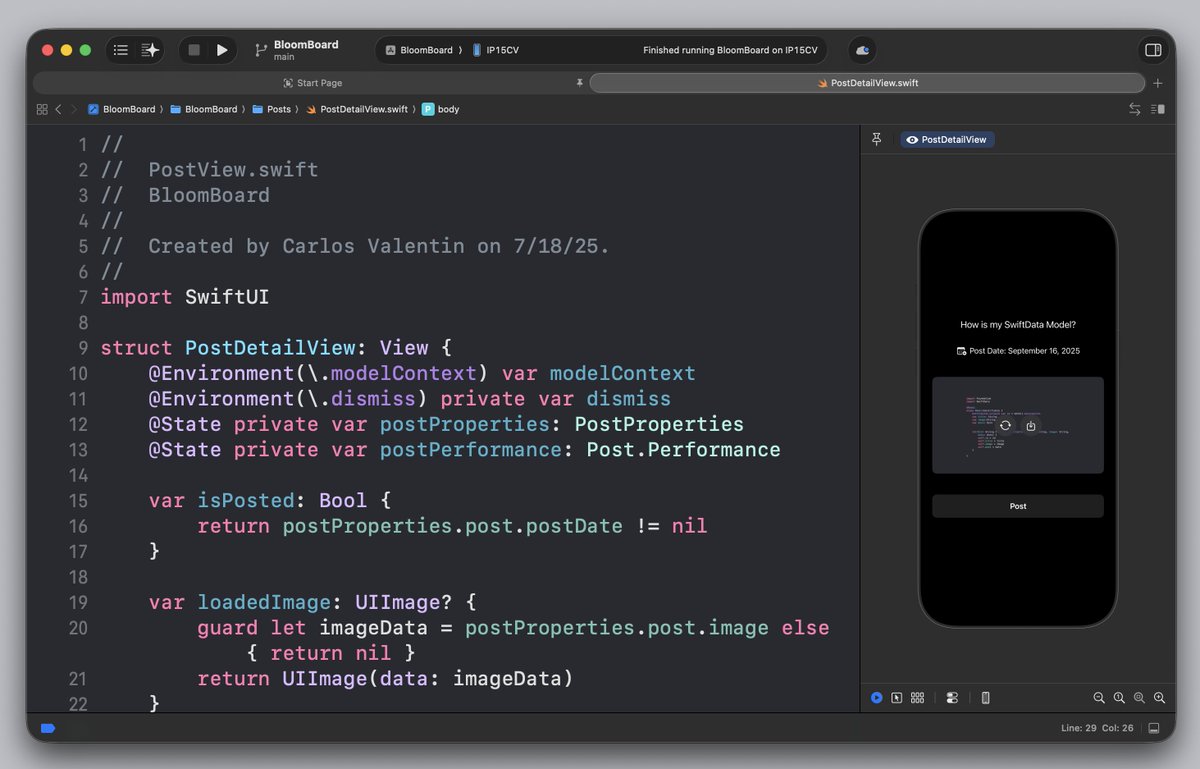
Task: Click line number 9 in the gutter
Action: click(x=82, y=348)
